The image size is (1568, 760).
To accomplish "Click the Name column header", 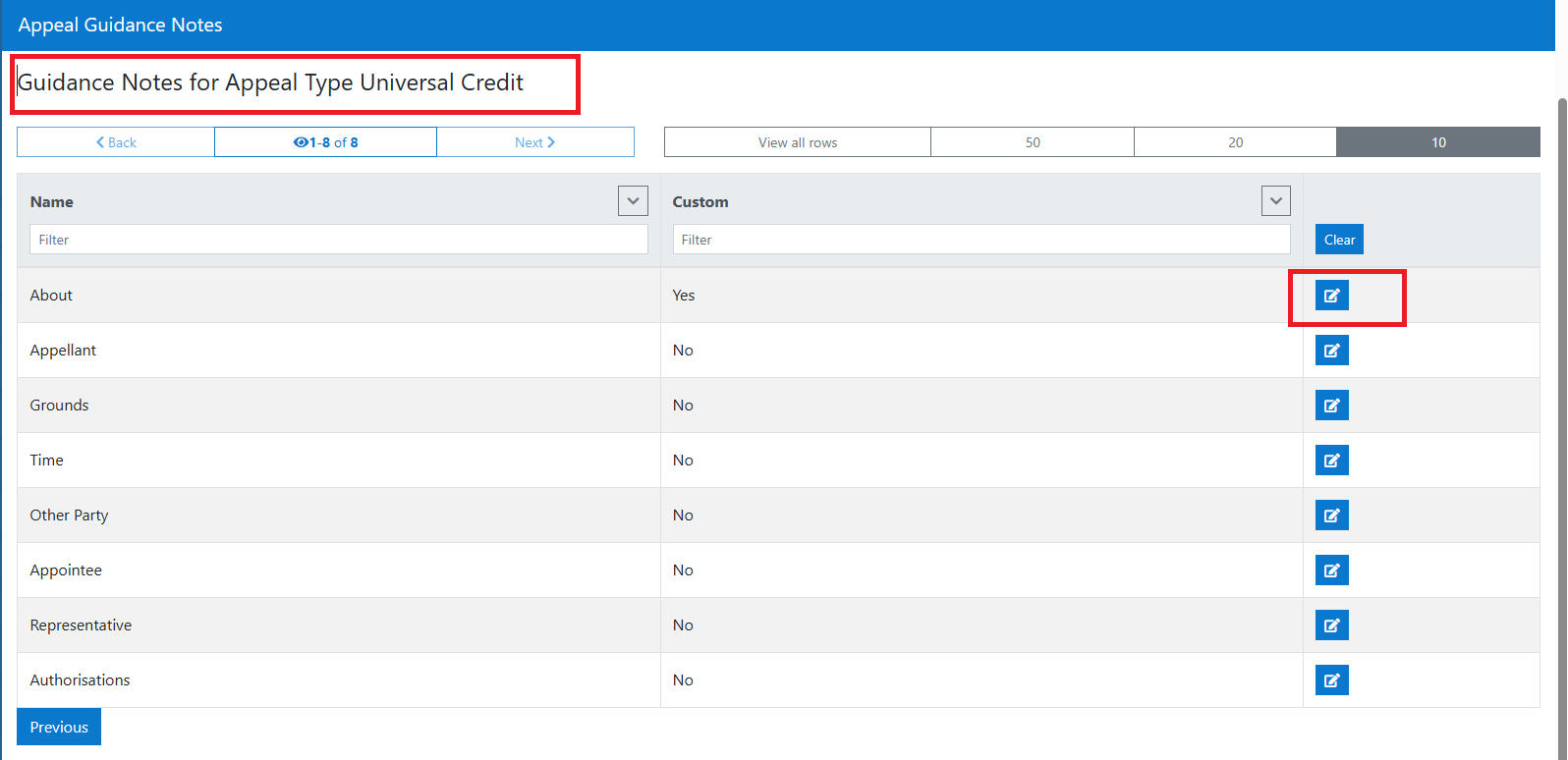I will [52, 201].
